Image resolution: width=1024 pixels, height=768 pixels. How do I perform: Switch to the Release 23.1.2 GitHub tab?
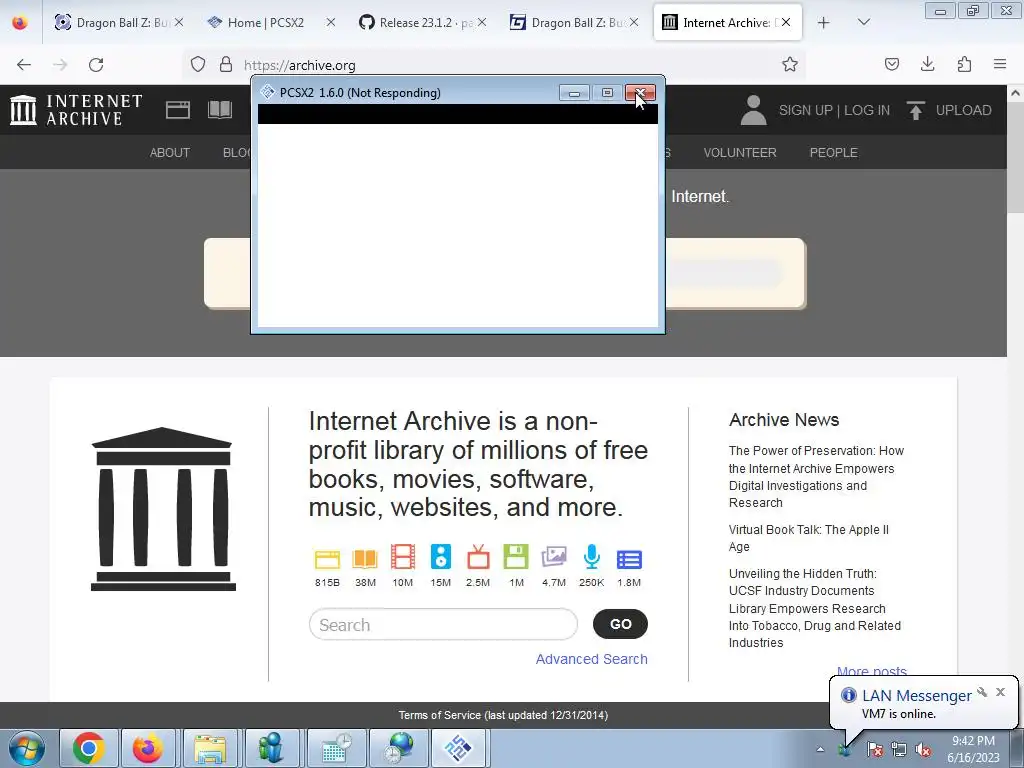pyautogui.click(x=425, y=23)
